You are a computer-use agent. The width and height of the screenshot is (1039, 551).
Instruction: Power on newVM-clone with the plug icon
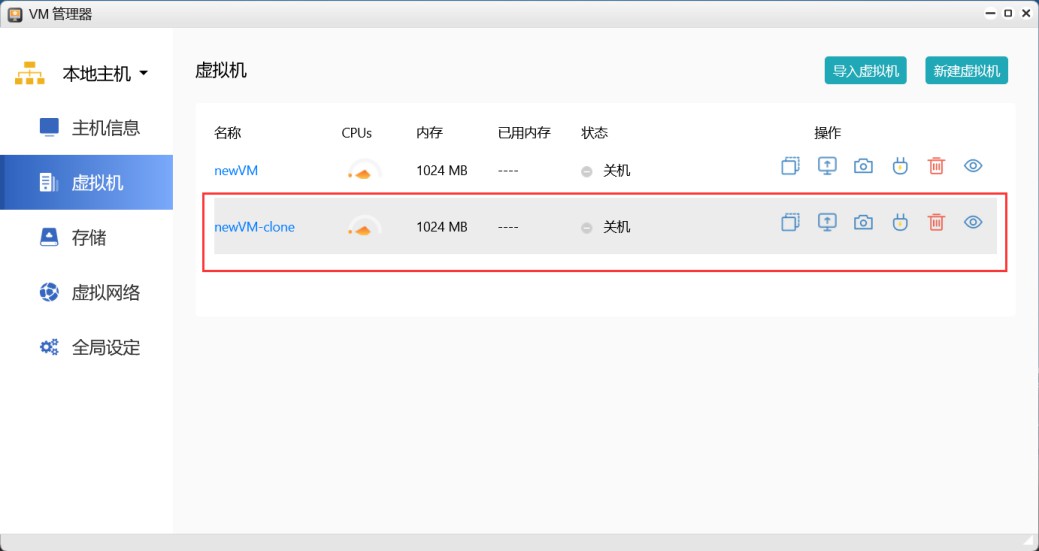pos(899,222)
